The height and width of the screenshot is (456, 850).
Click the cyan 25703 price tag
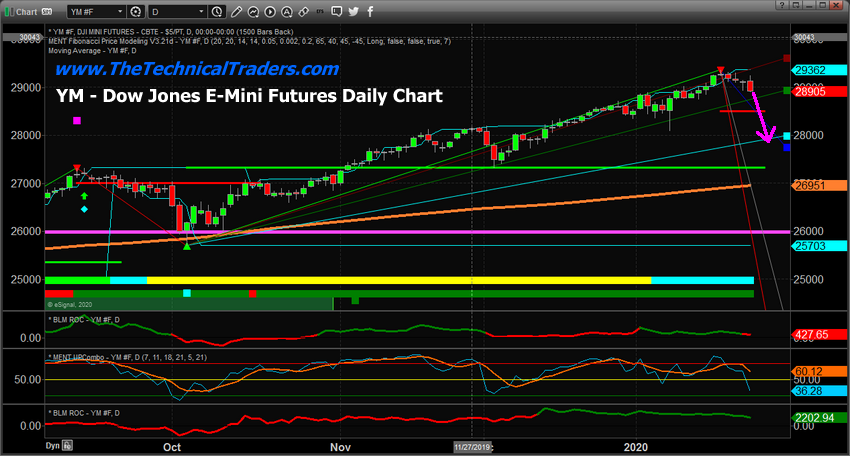(x=819, y=246)
